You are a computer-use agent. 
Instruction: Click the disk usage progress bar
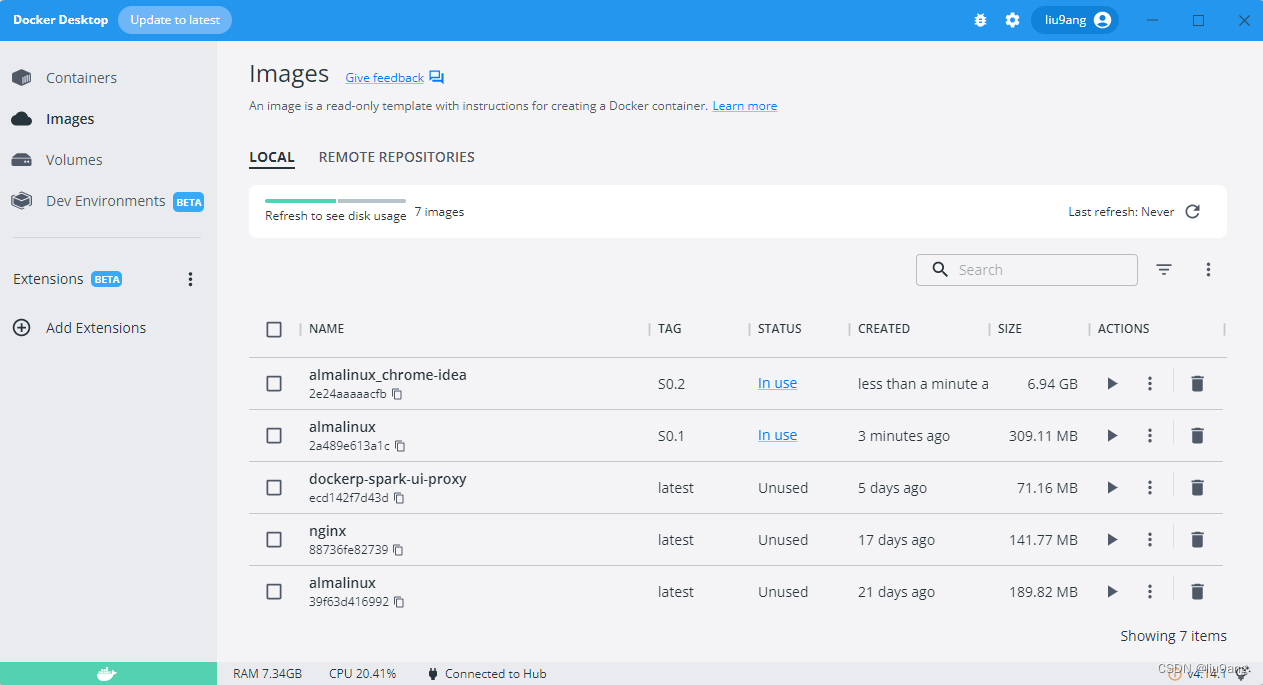(335, 201)
